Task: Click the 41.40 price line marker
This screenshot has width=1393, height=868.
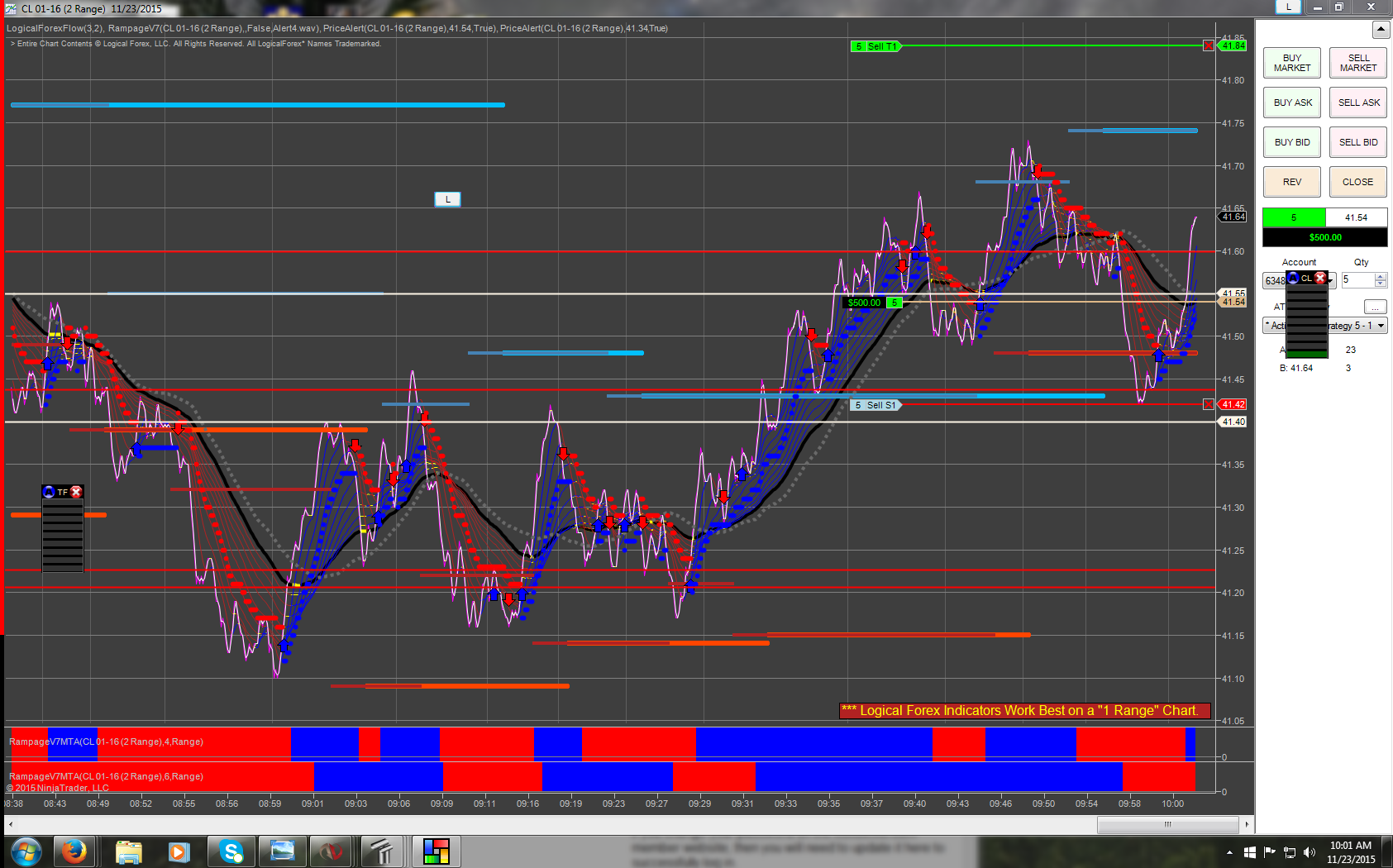Action: point(1233,422)
